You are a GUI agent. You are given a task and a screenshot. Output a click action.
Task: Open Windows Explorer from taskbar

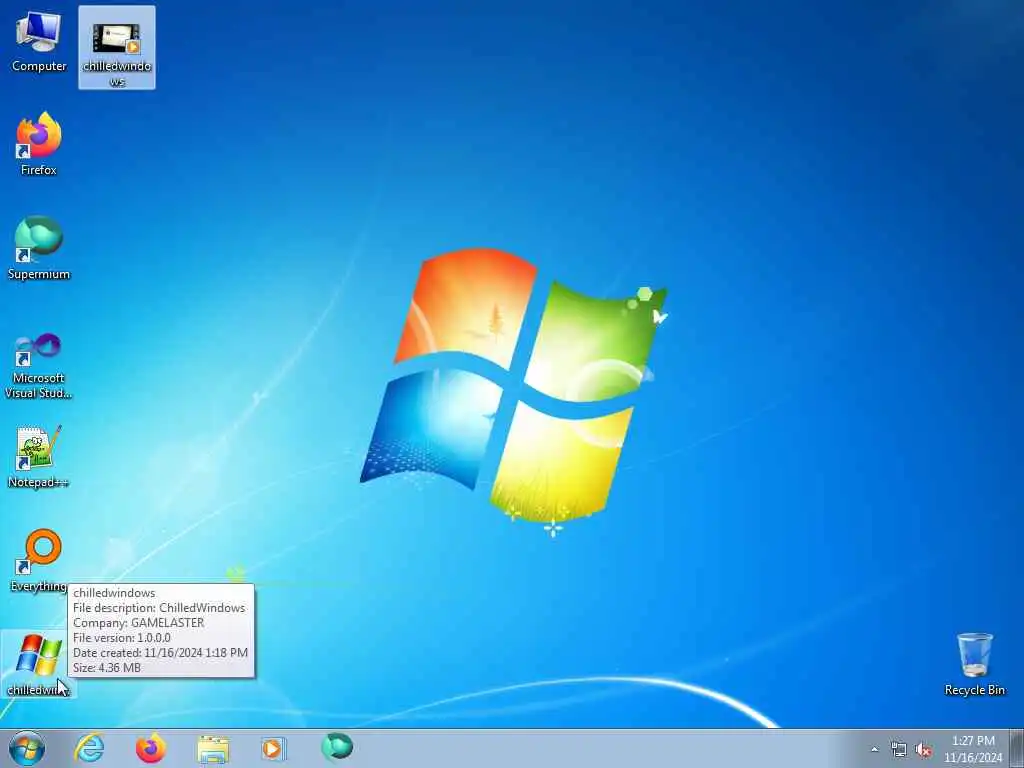[x=213, y=748]
